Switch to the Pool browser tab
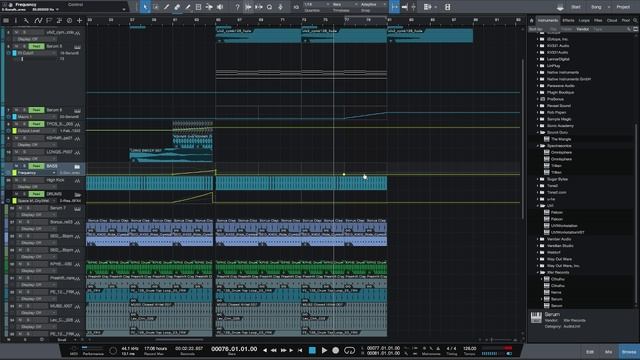This screenshot has width=640, height=360. pos(625,20)
